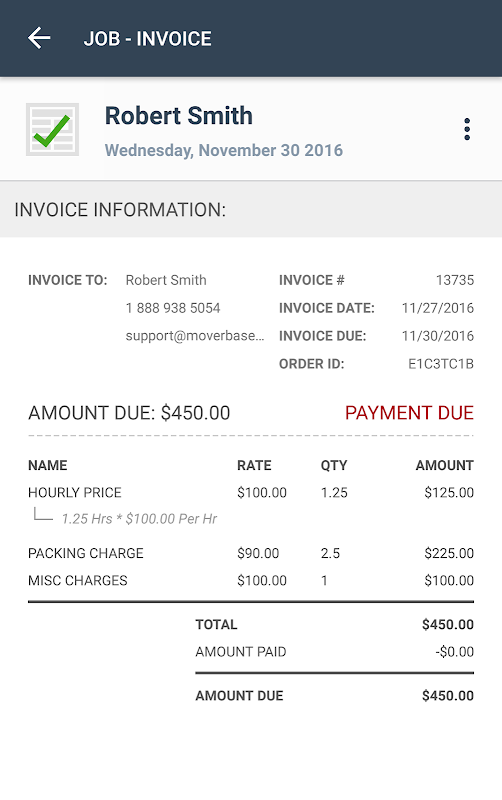Tap the hourly price sub-item arrow icon
The image size is (502, 800).
(x=43, y=514)
